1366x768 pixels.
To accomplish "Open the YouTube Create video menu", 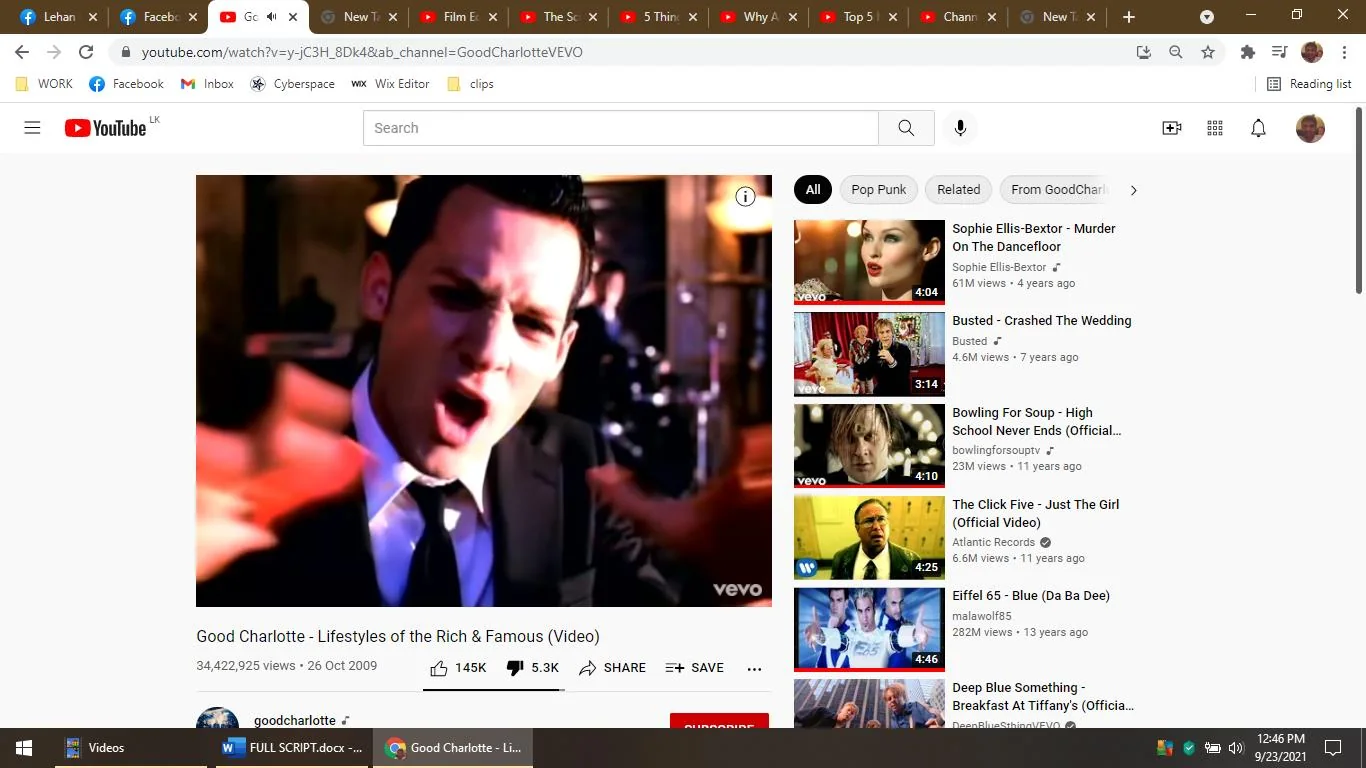I will (1171, 128).
